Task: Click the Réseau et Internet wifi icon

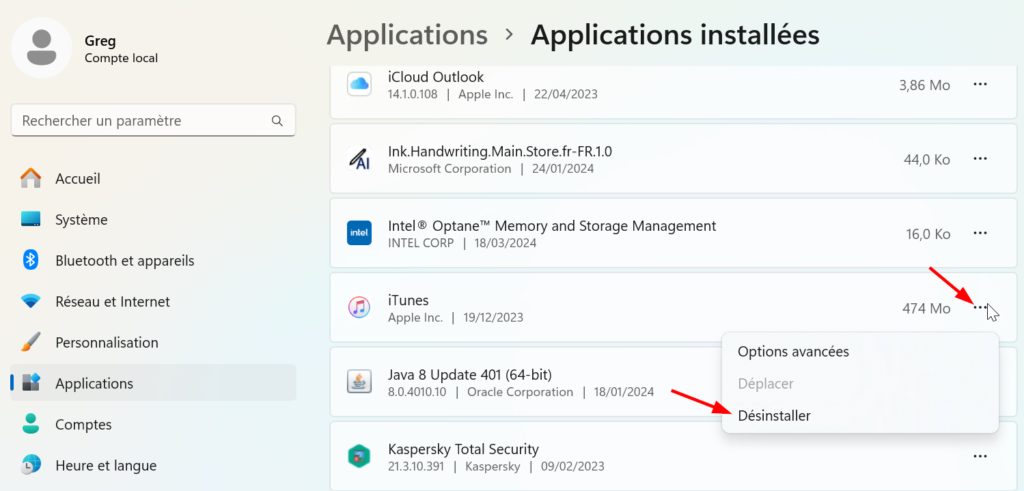Action: click(x=31, y=302)
